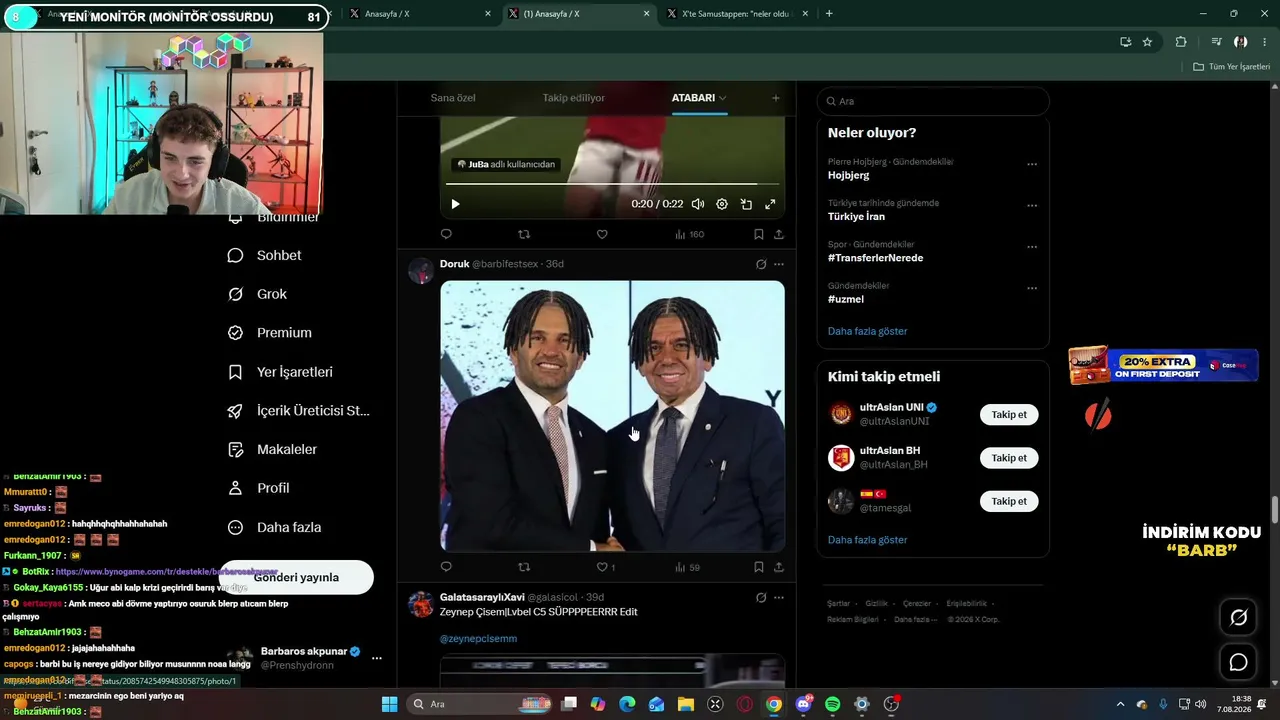Like the video post
The width and height of the screenshot is (1280, 720).
[602, 234]
